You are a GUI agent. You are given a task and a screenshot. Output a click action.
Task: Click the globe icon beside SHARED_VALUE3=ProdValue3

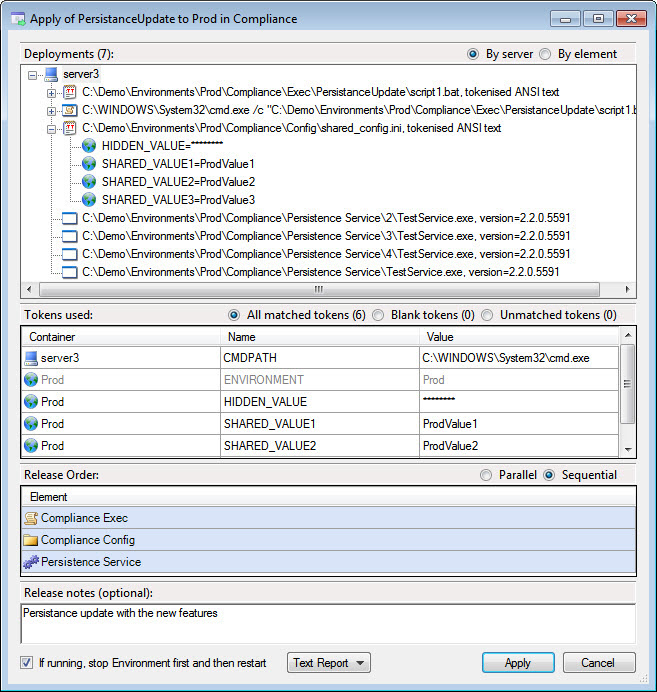[89, 200]
